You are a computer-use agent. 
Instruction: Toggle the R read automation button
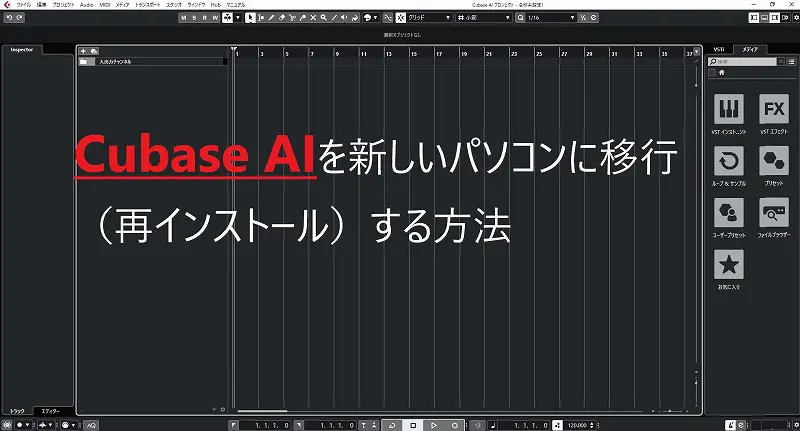point(205,17)
